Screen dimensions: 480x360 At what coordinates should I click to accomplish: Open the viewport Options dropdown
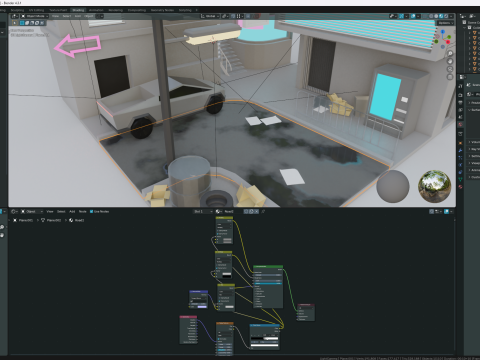pyautogui.click(x=445, y=23)
